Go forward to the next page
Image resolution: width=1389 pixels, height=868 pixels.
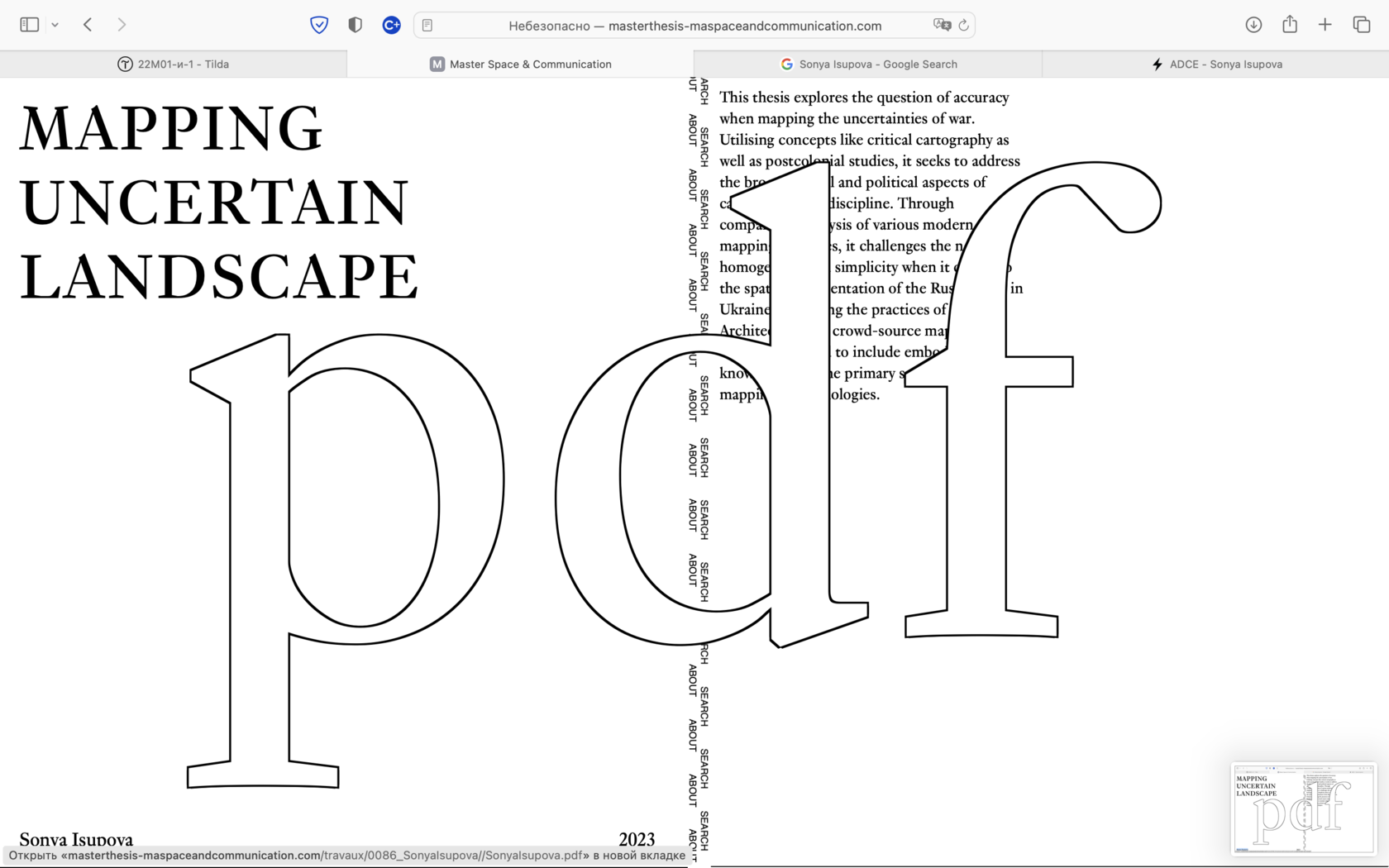pyautogui.click(x=122, y=25)
